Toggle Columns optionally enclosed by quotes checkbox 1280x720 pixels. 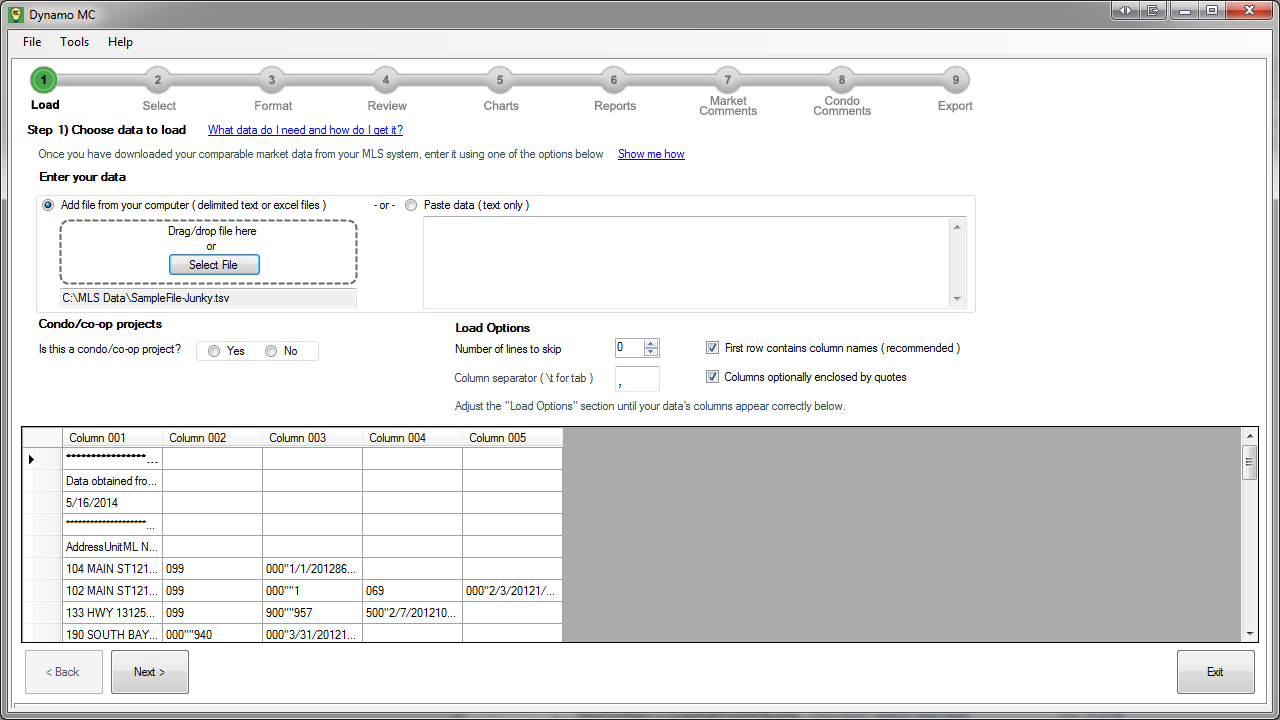[712, 377]
